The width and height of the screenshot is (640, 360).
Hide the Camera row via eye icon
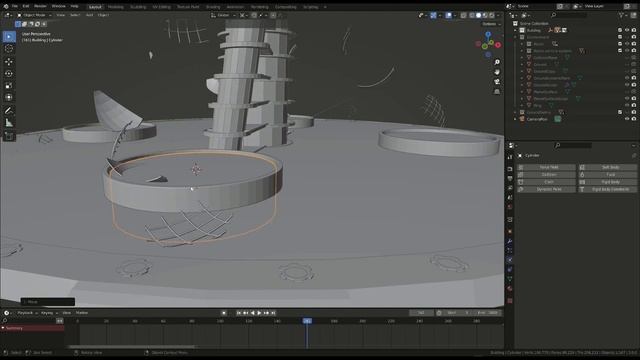pos(627,119)
